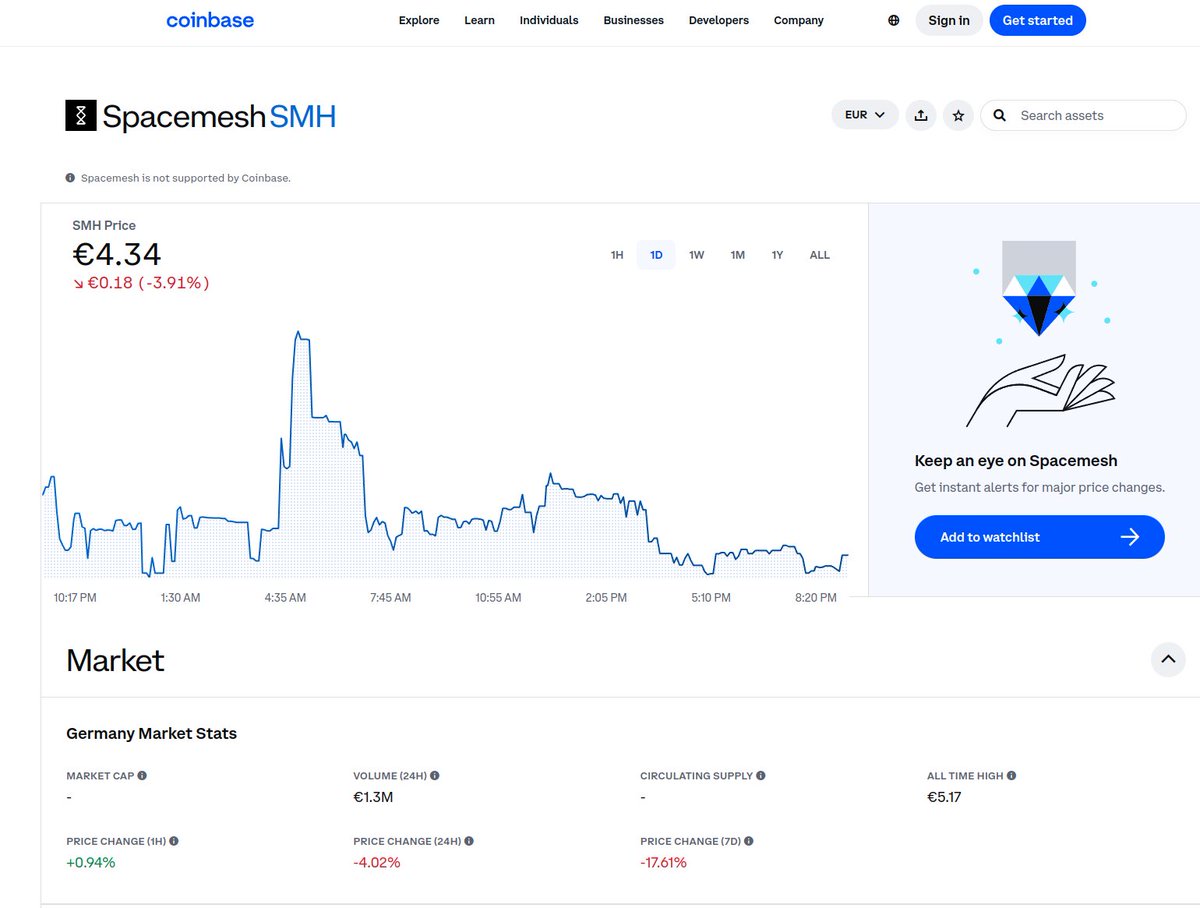Click the €4.34 SMH price
Image resolution: width=1200 pixels, height=908 pixels.
tap(117, 254)
